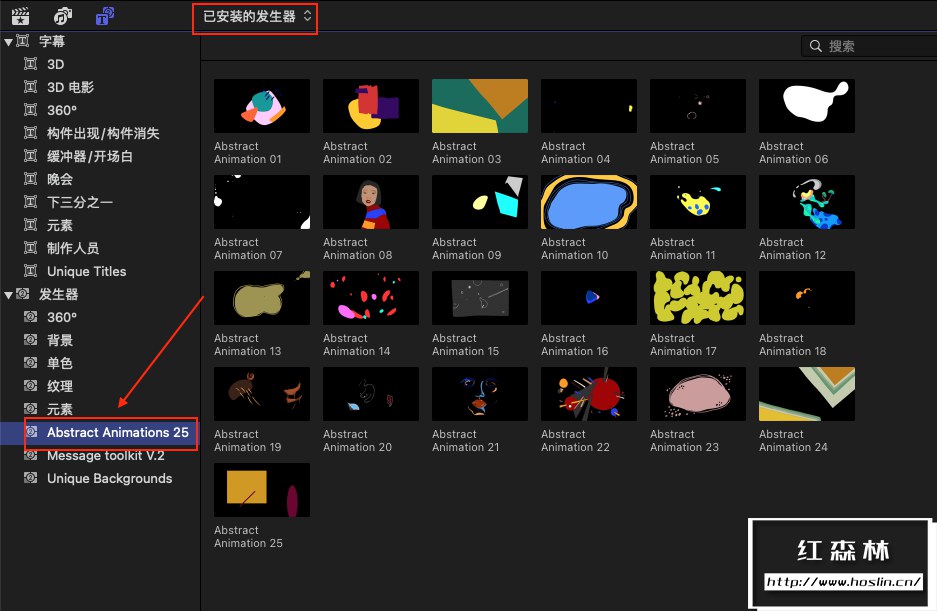Select Abstract Animation 23 thumbnail
The height and width of the screenshot is (611, 937).
(x=698, y=394)
